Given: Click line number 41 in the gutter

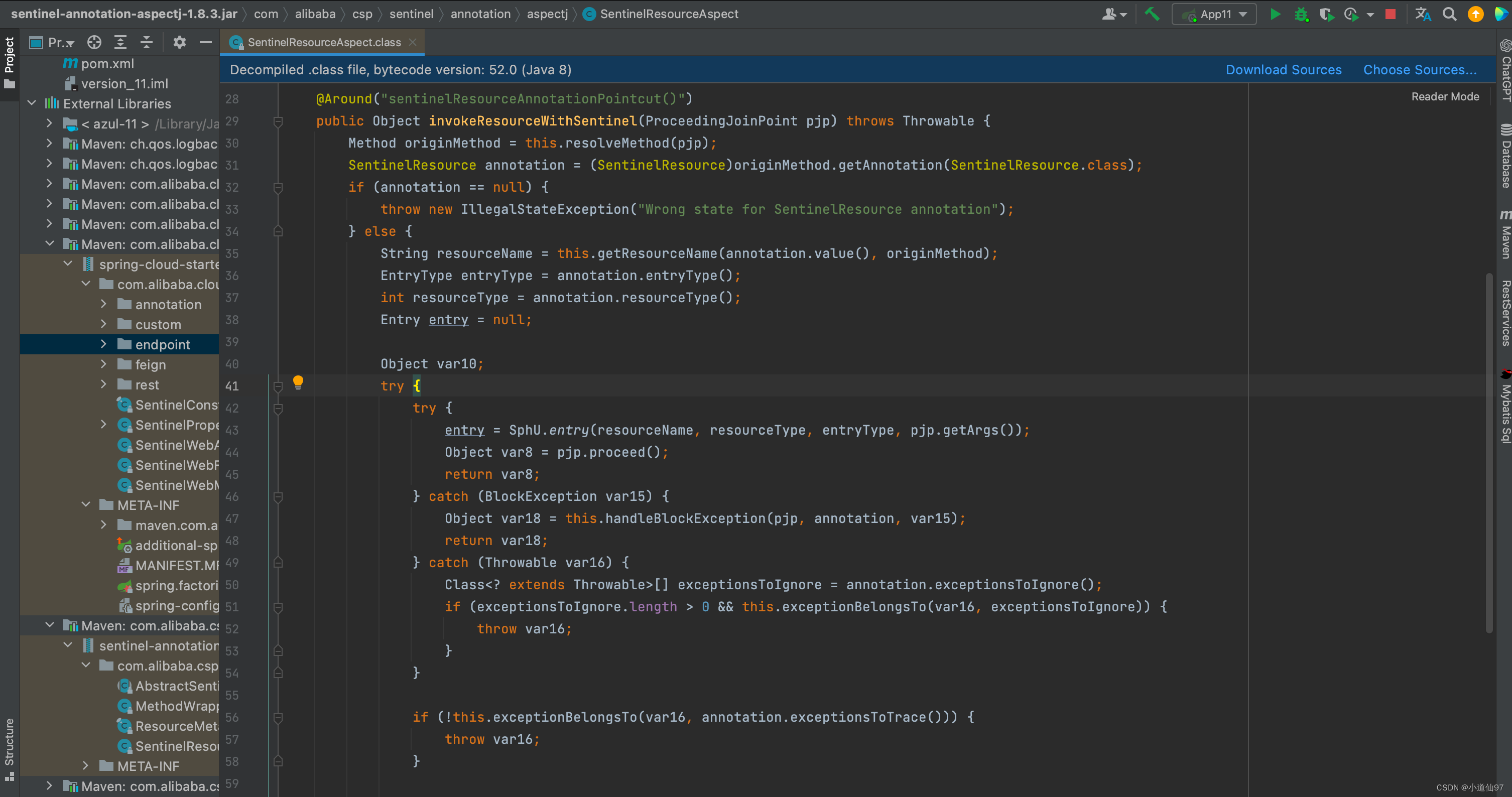Looking at the screenshot, I should pyautogui.click(x=232, y=386).
